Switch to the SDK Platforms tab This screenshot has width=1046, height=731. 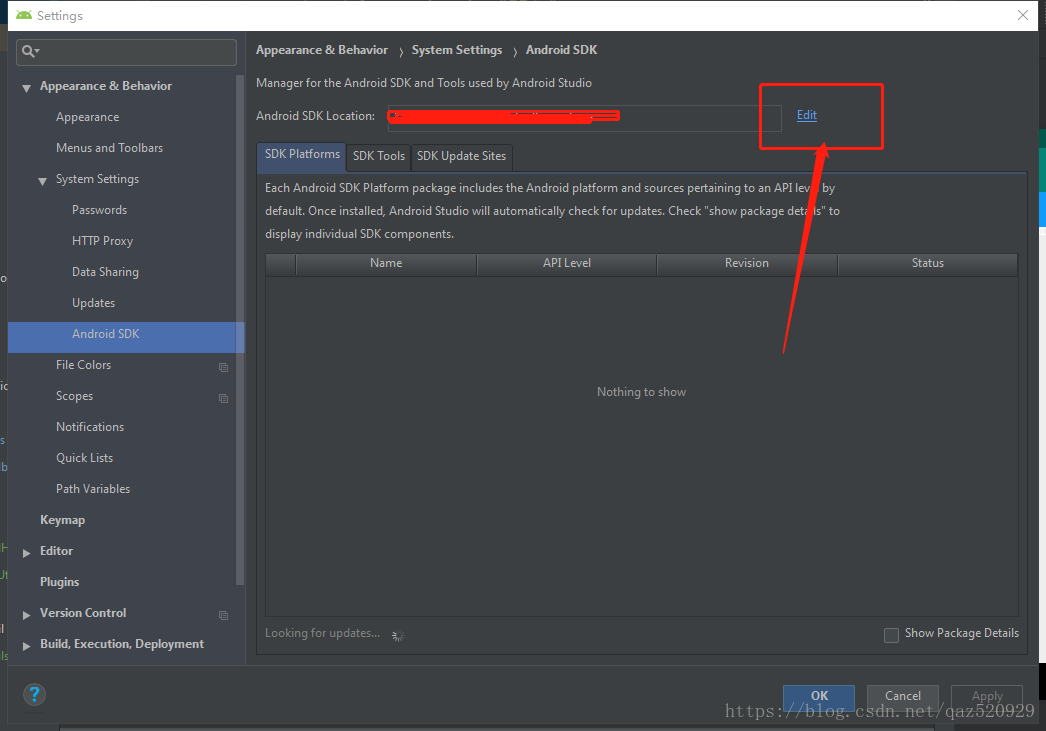(302, 155)
